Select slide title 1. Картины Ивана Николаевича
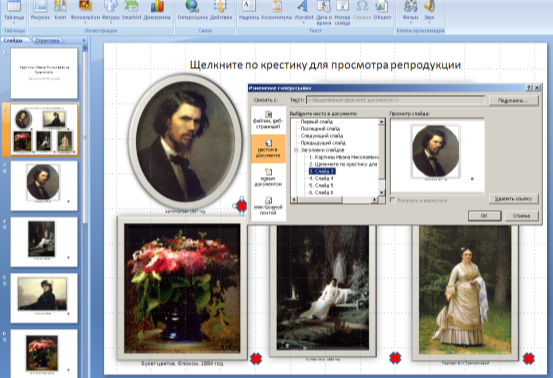The height and width of the screenshot is (378, 553). [x=343, y=157]
